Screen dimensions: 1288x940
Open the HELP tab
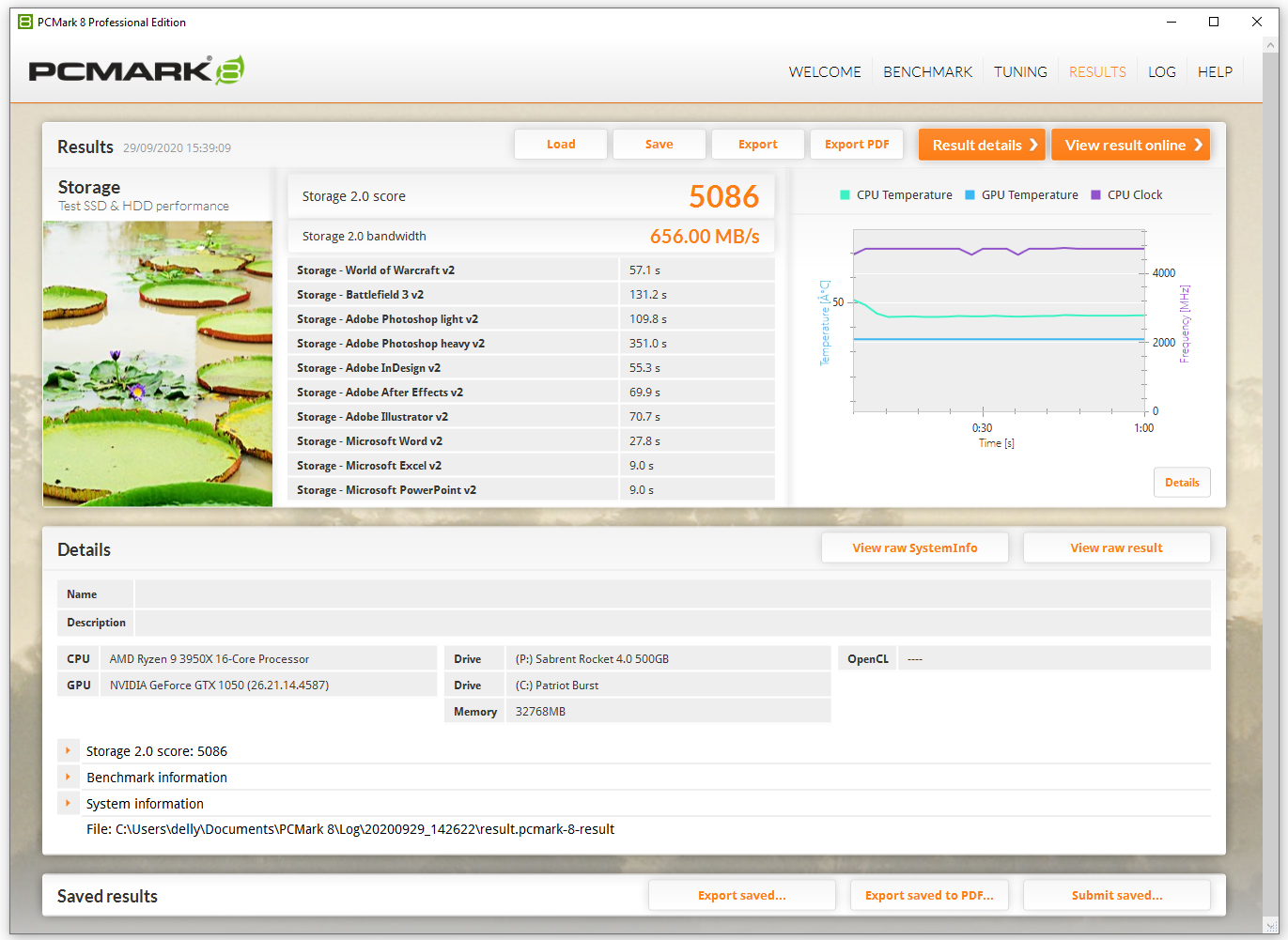point(1215,71)
